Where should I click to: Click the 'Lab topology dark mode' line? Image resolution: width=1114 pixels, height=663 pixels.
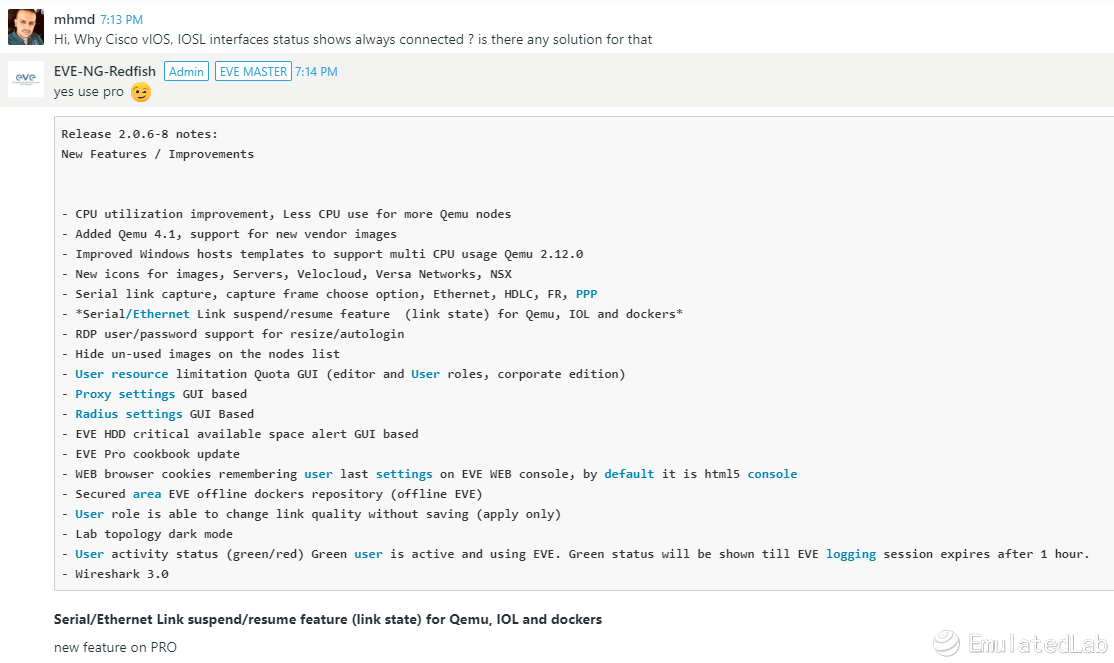[147, 534]
